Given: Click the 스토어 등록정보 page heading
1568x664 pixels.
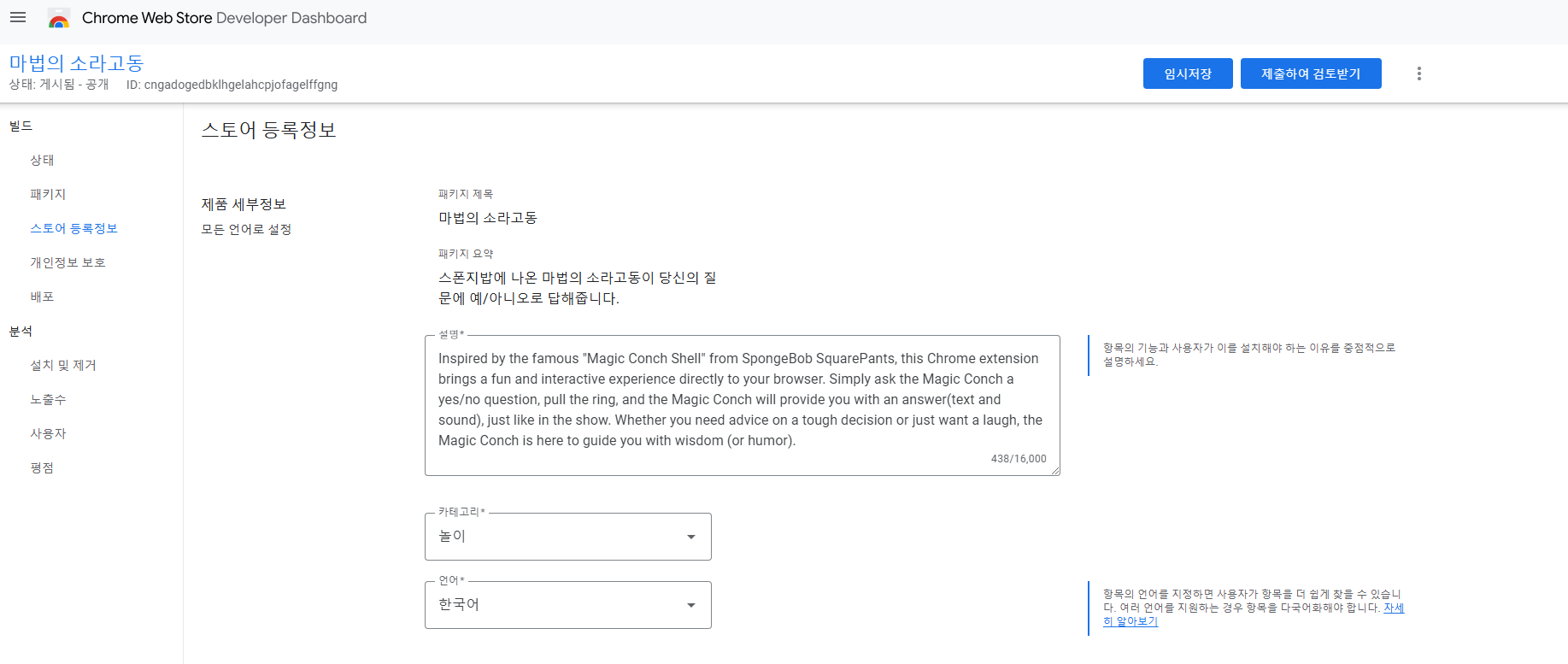Looking at the screenshot, I should (268, 130).
